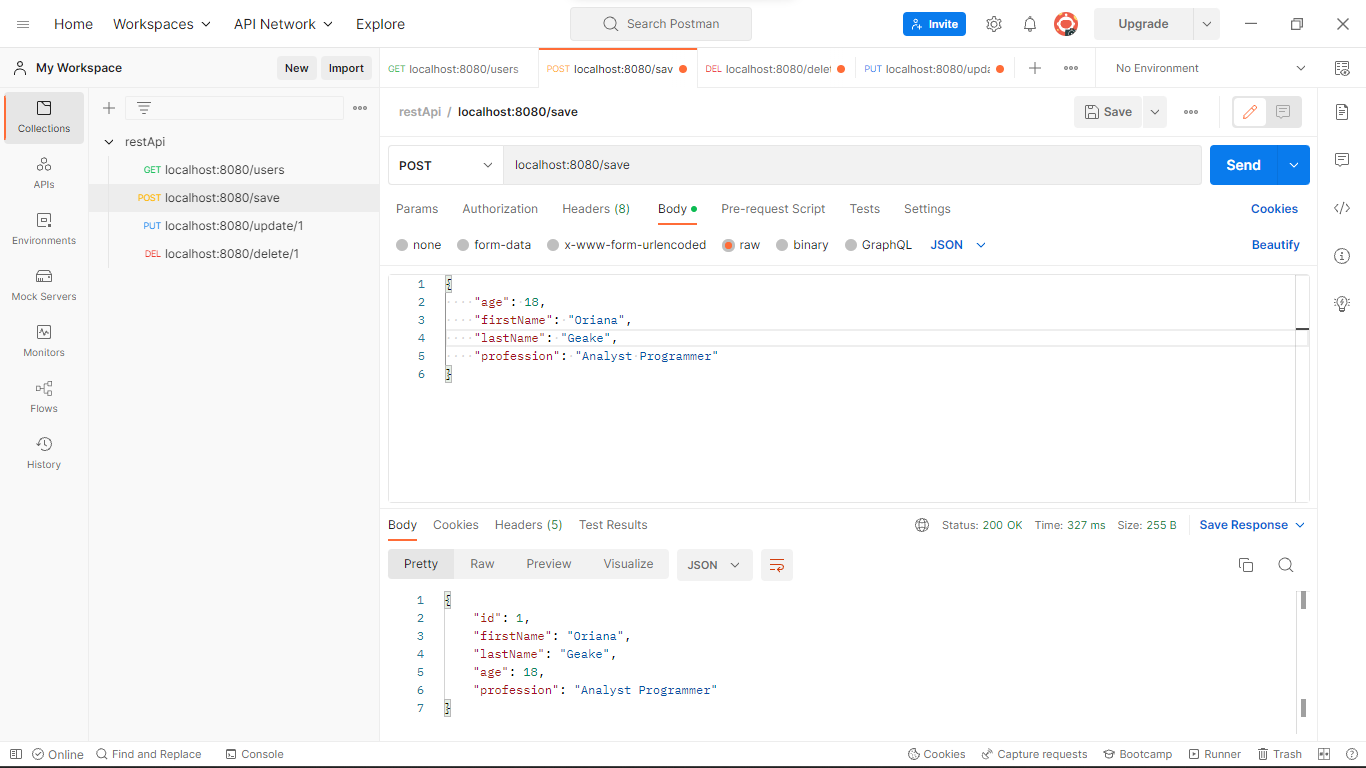Open the Save dropdown arrow
Image resolution: width=1366 pixels, height=768 pixels.
[x=1155, y=112]
